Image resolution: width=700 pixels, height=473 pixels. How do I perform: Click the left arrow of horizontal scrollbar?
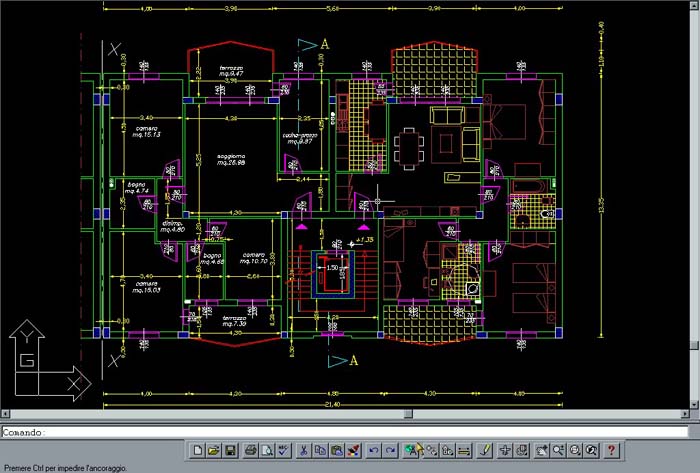pyautogui.click(x=5, y=413)
